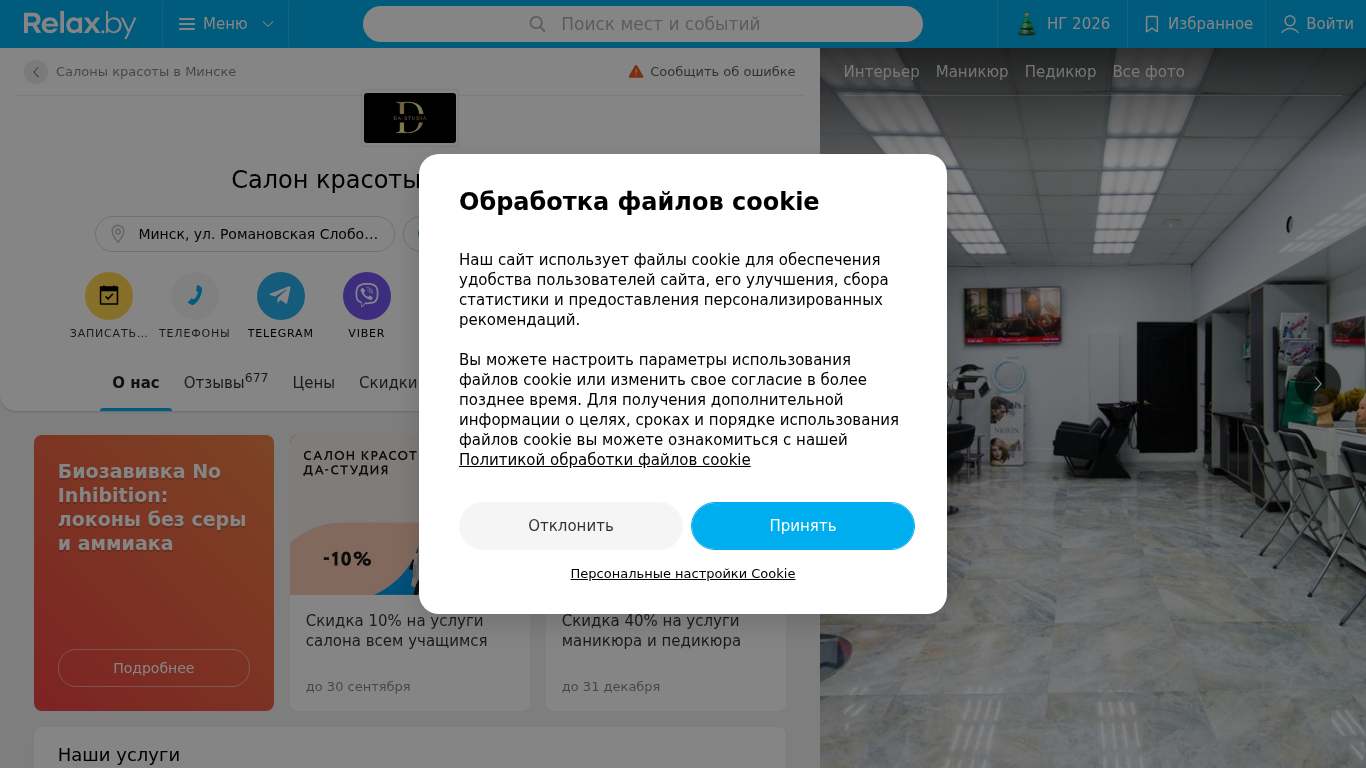Decline cookies with Отклонить button
1366x768 pixels.
571,526
